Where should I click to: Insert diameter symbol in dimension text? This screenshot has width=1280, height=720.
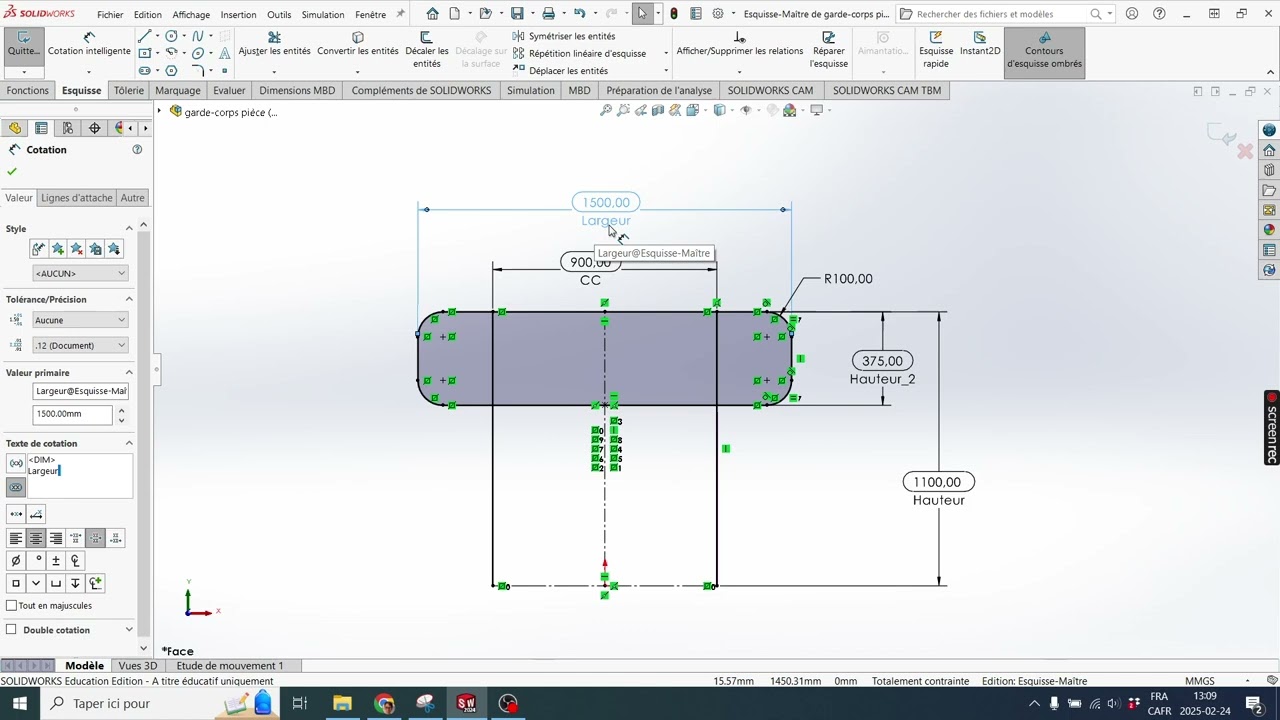[15, 561]
